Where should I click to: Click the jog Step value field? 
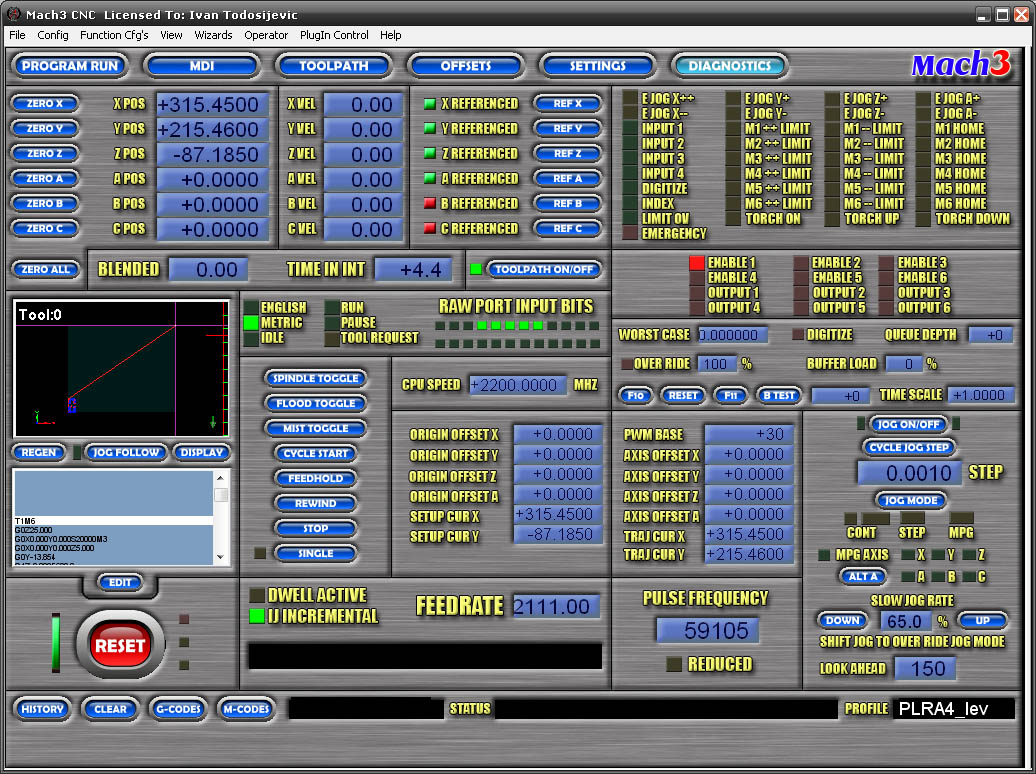pyautogui.click(x=909, y=473)
